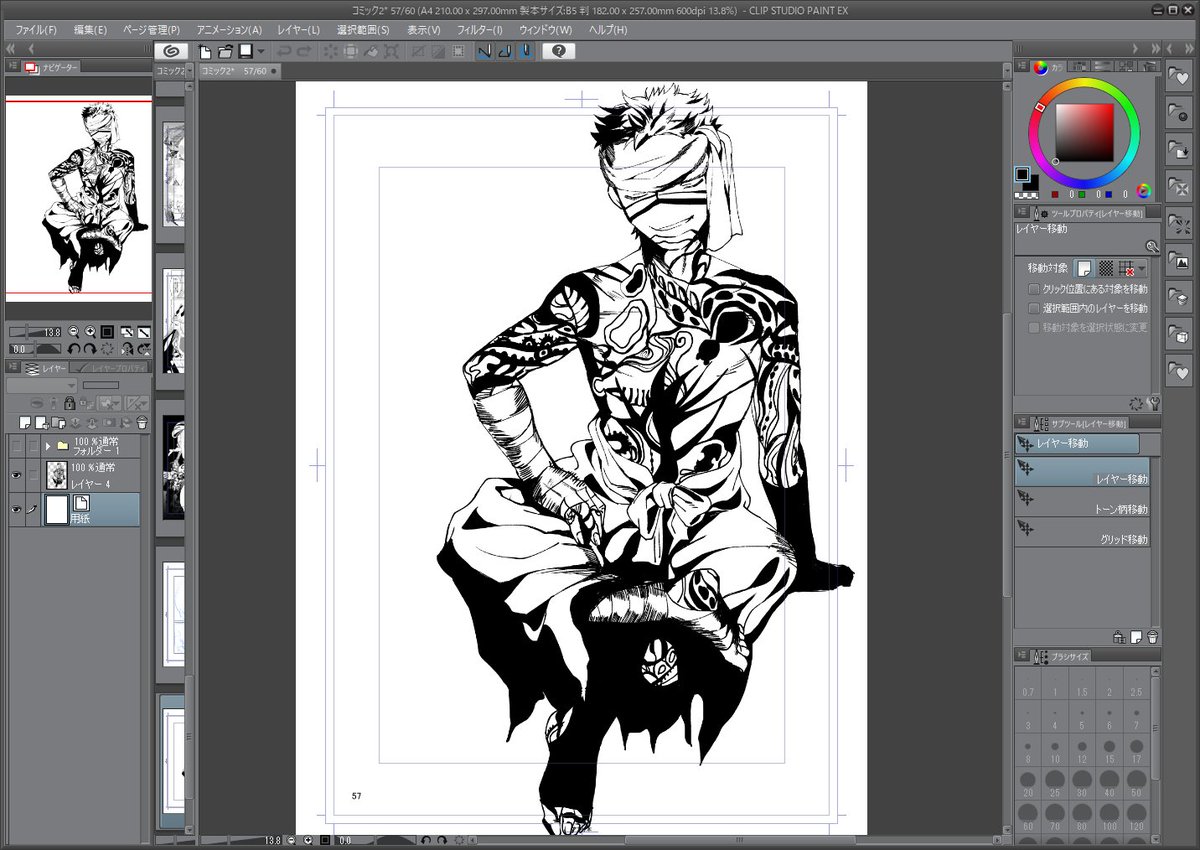The height and width of the screenshot is (850, 1200).
Task: Check 選択範囲内のレイヤーを移動 checkbox
Action: pos(1035,308)
